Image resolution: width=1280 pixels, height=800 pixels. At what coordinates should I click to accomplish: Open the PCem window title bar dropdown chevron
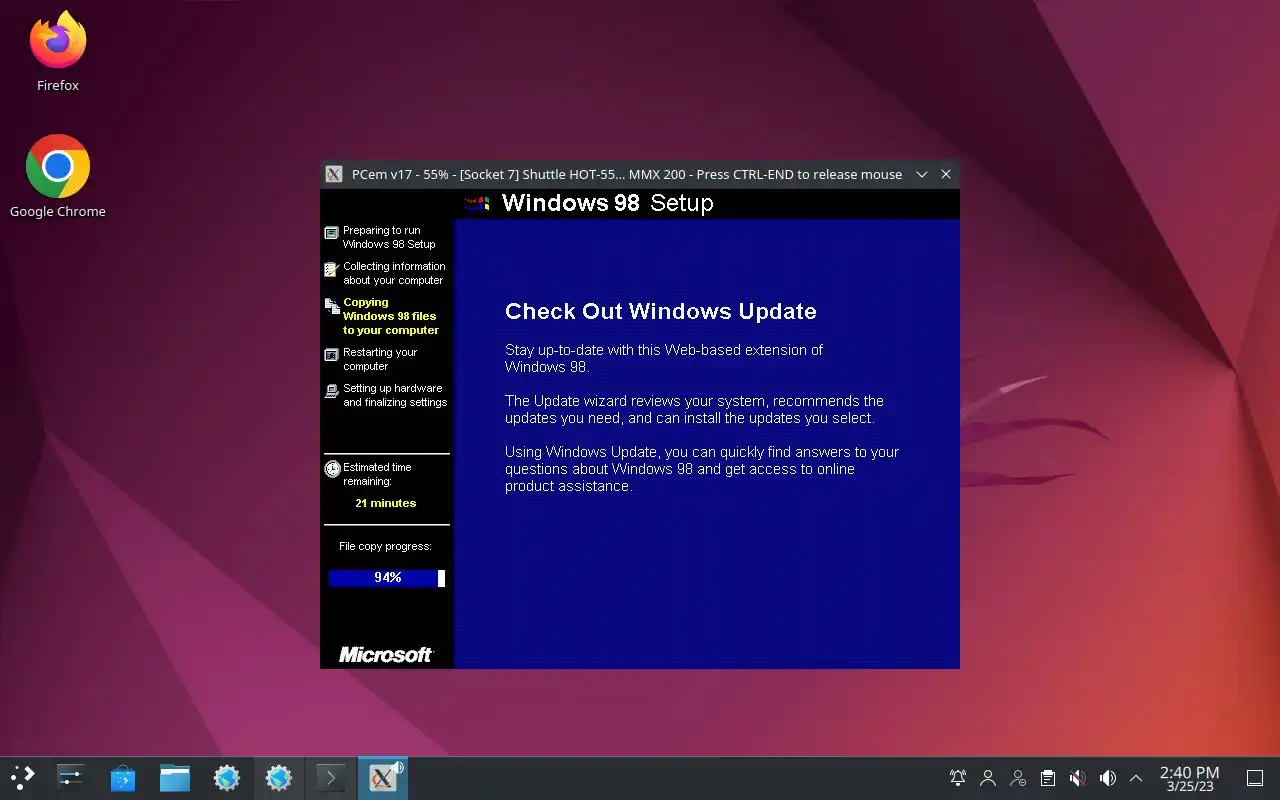[922, 174]
